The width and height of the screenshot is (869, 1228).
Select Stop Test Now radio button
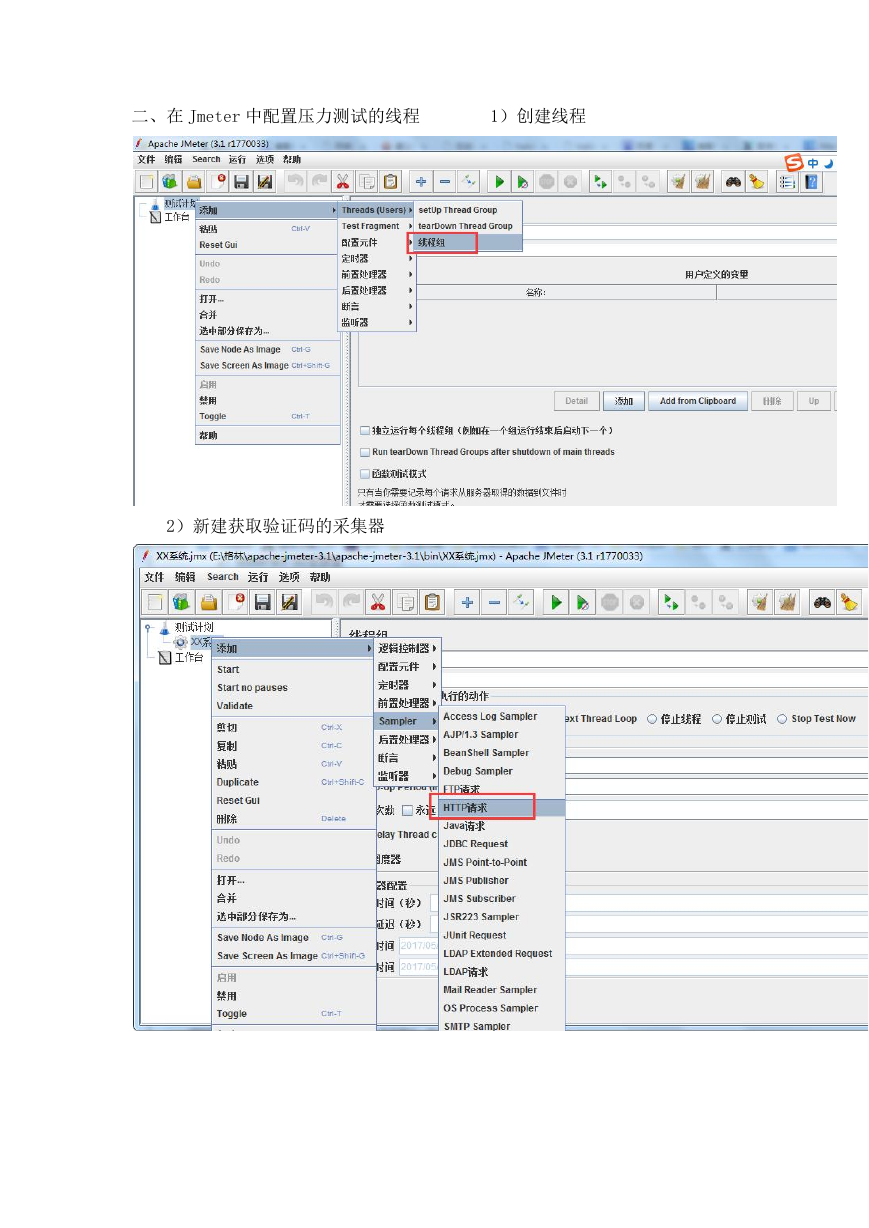coord(782,719)
